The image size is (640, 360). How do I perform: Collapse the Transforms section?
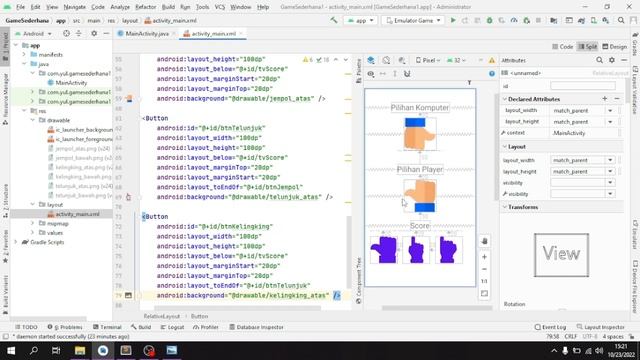pyautogui.click(x=504, y=207)
